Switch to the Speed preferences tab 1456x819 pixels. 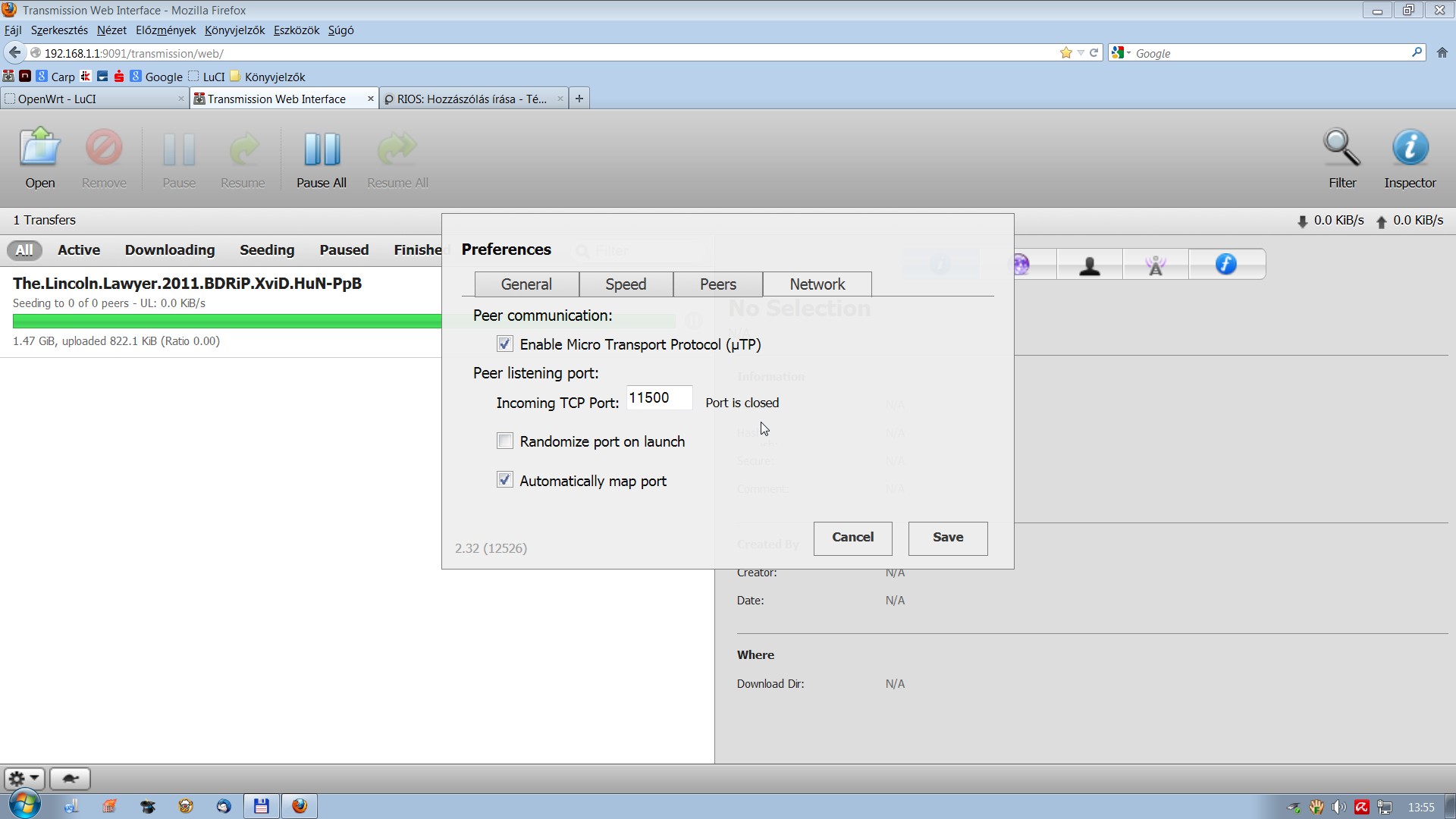[x=626, y=284]
